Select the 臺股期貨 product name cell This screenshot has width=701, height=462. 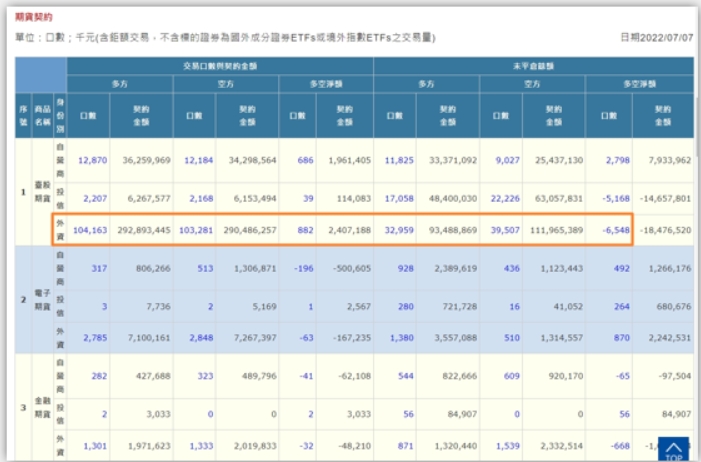(x=42, y=192)
